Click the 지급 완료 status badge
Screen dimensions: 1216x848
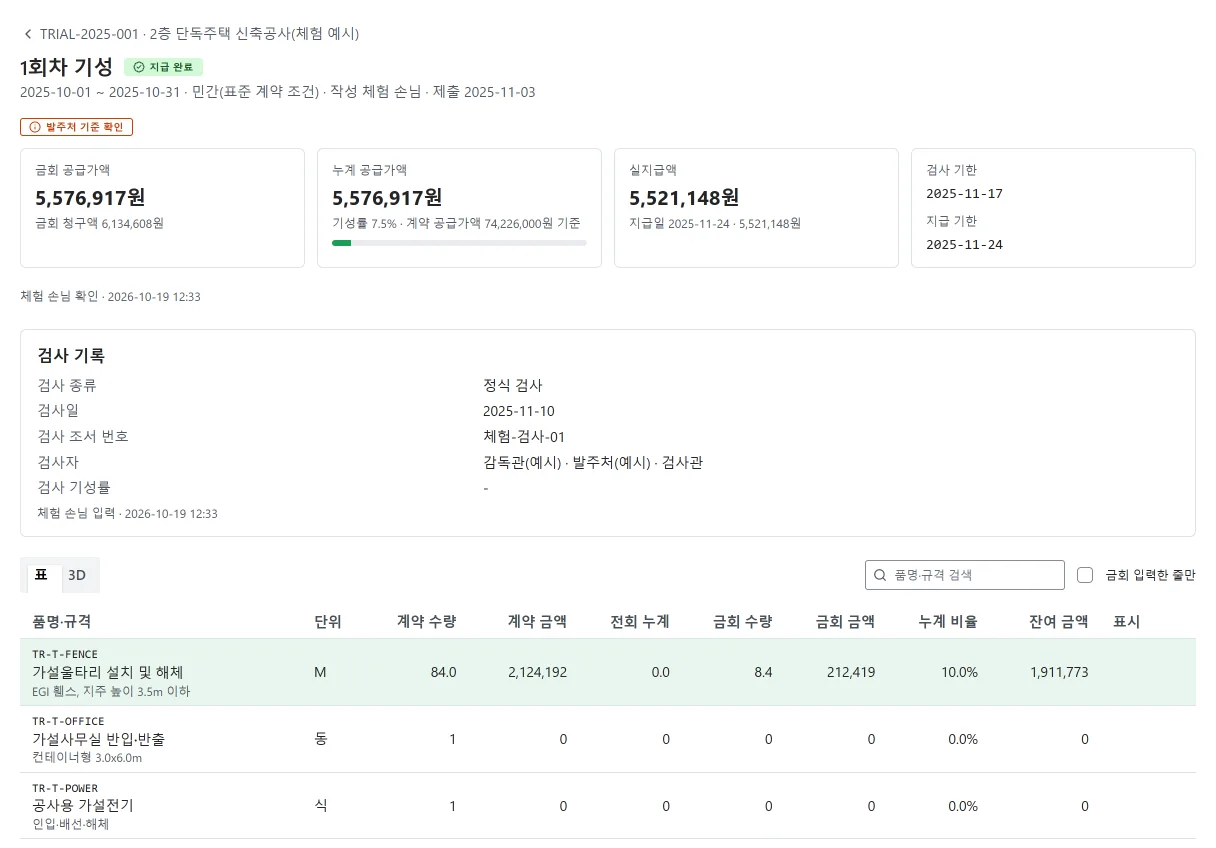click(164, 67)
